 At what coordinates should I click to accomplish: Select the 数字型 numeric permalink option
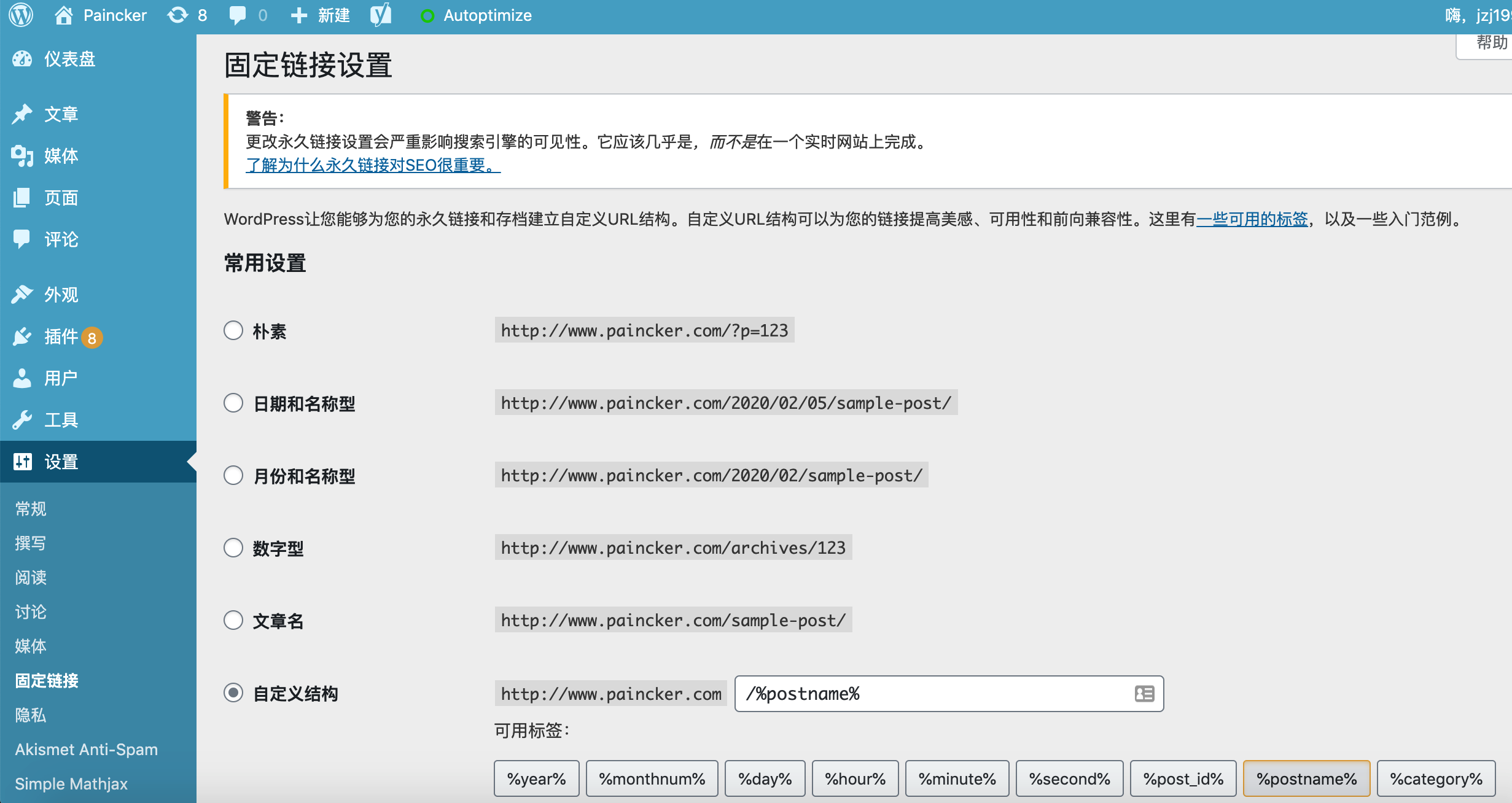pyautogui.click(x=233, y=548)
